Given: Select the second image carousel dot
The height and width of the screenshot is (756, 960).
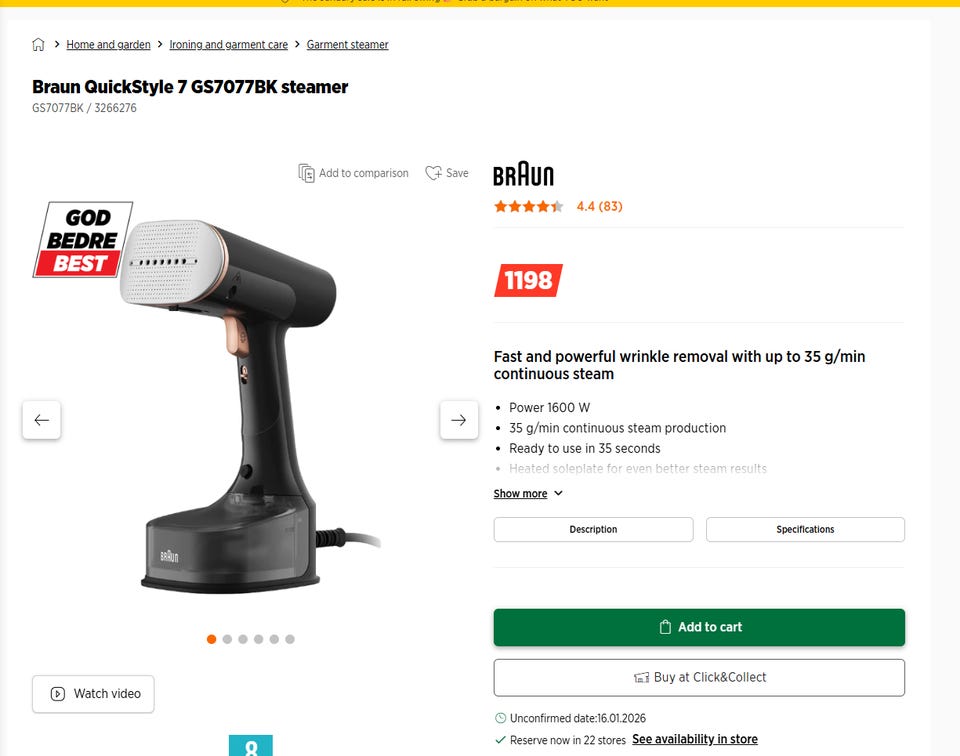Looking at the screenshot, I should tap(227, 639).
